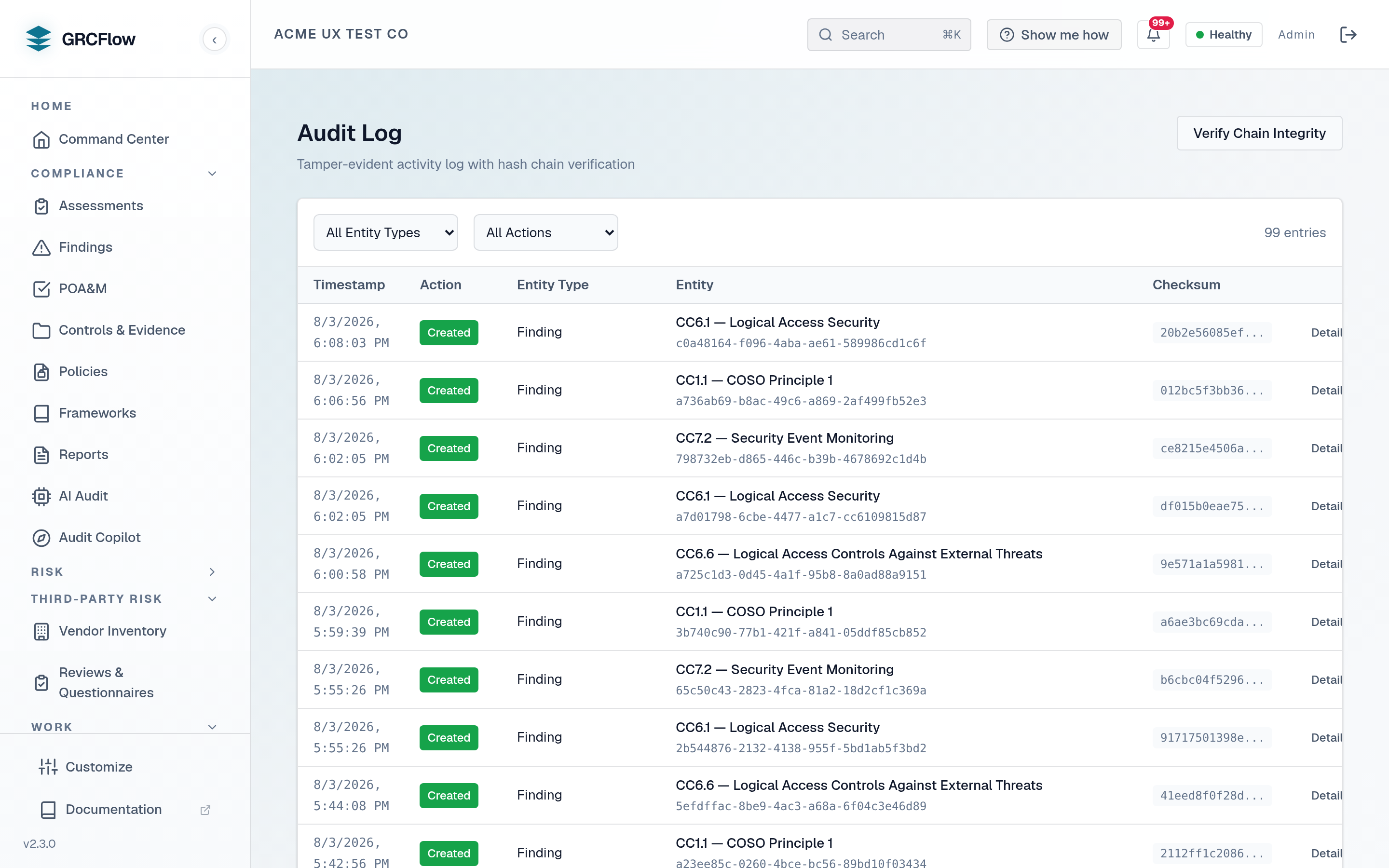This screenshot has height=868, width=1389.
Task: Click the v2.3.0 version label
Action: (40, 843)
